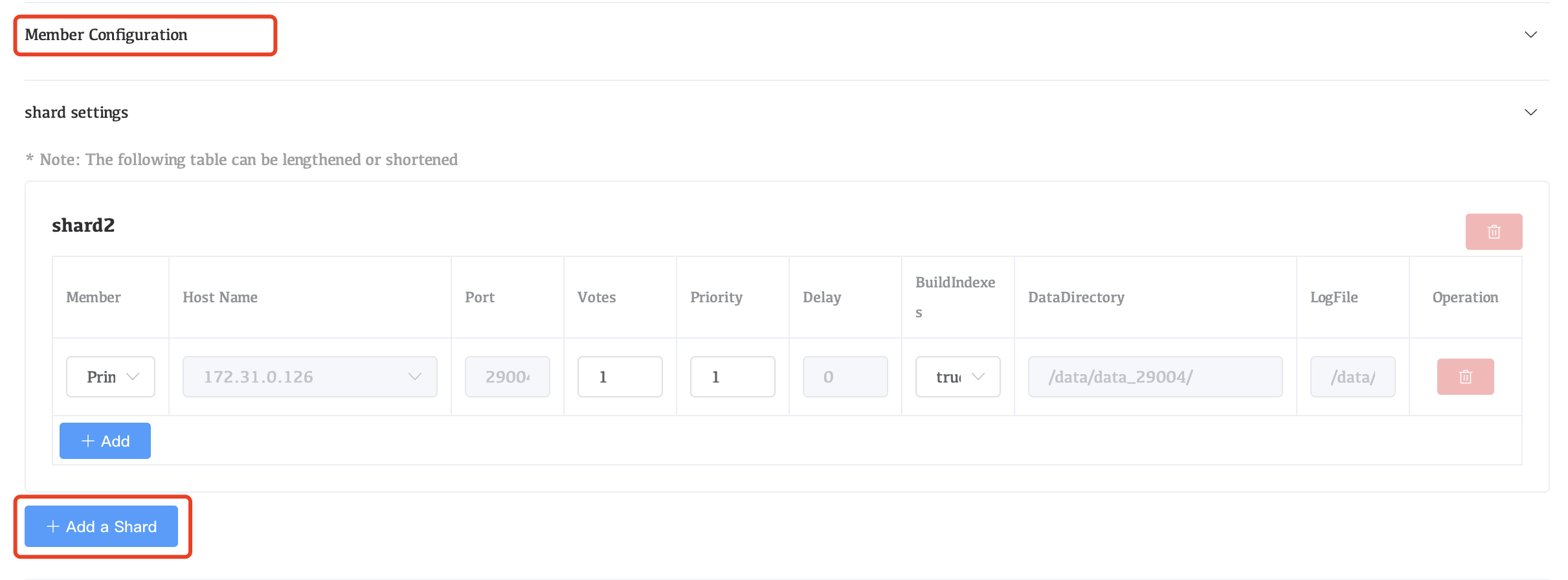
Task: Click the Host Name column header
Action: (x=220, y=297)
